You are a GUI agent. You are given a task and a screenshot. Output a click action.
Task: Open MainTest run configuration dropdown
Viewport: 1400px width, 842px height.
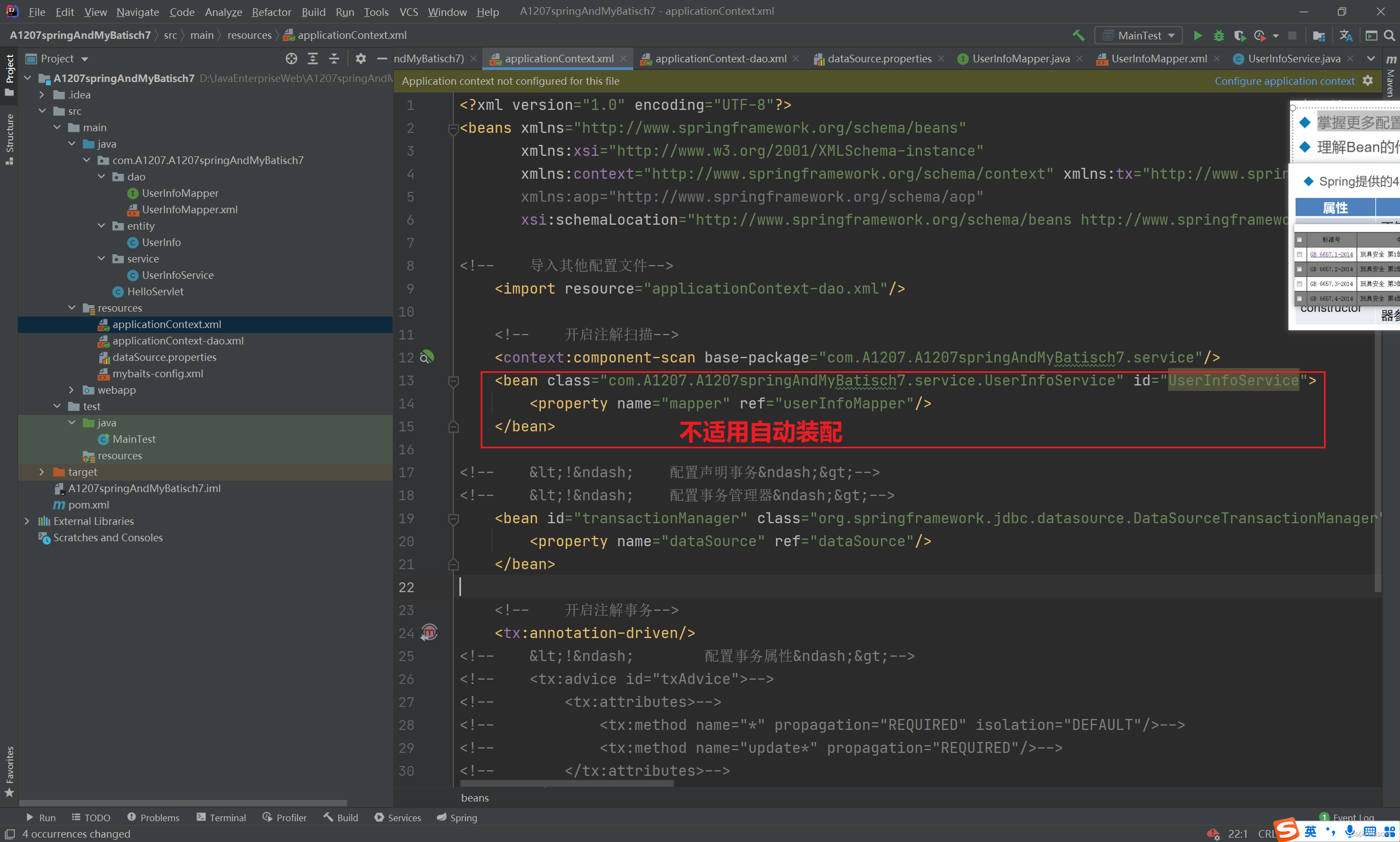(x=1138, y=35)
